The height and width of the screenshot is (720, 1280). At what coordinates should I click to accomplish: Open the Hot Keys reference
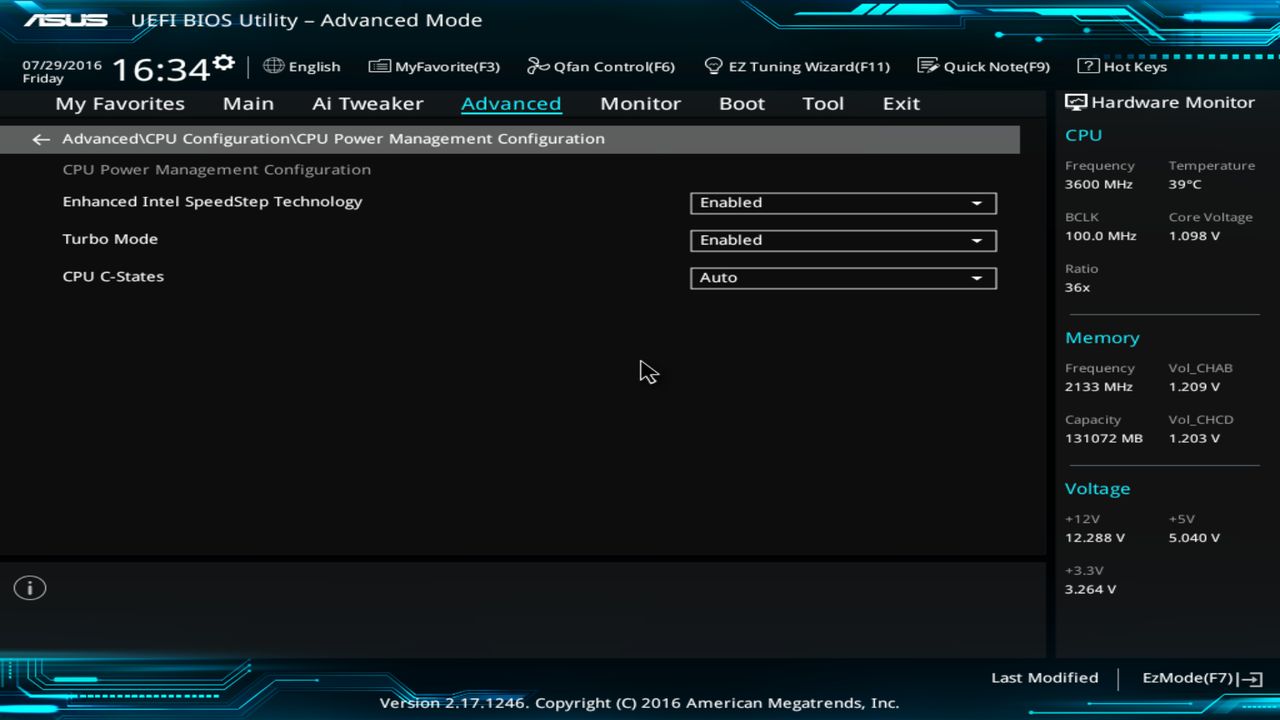click(x=1125, y=66)
